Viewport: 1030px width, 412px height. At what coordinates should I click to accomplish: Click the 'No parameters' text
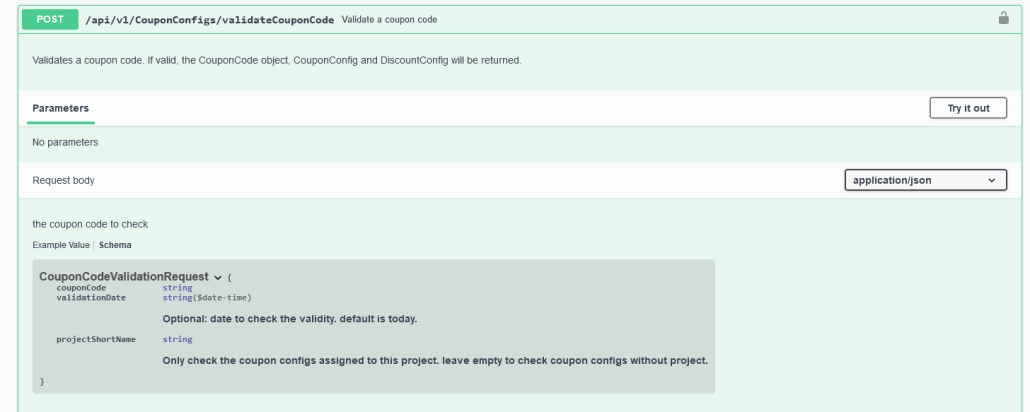click(65, 142)
